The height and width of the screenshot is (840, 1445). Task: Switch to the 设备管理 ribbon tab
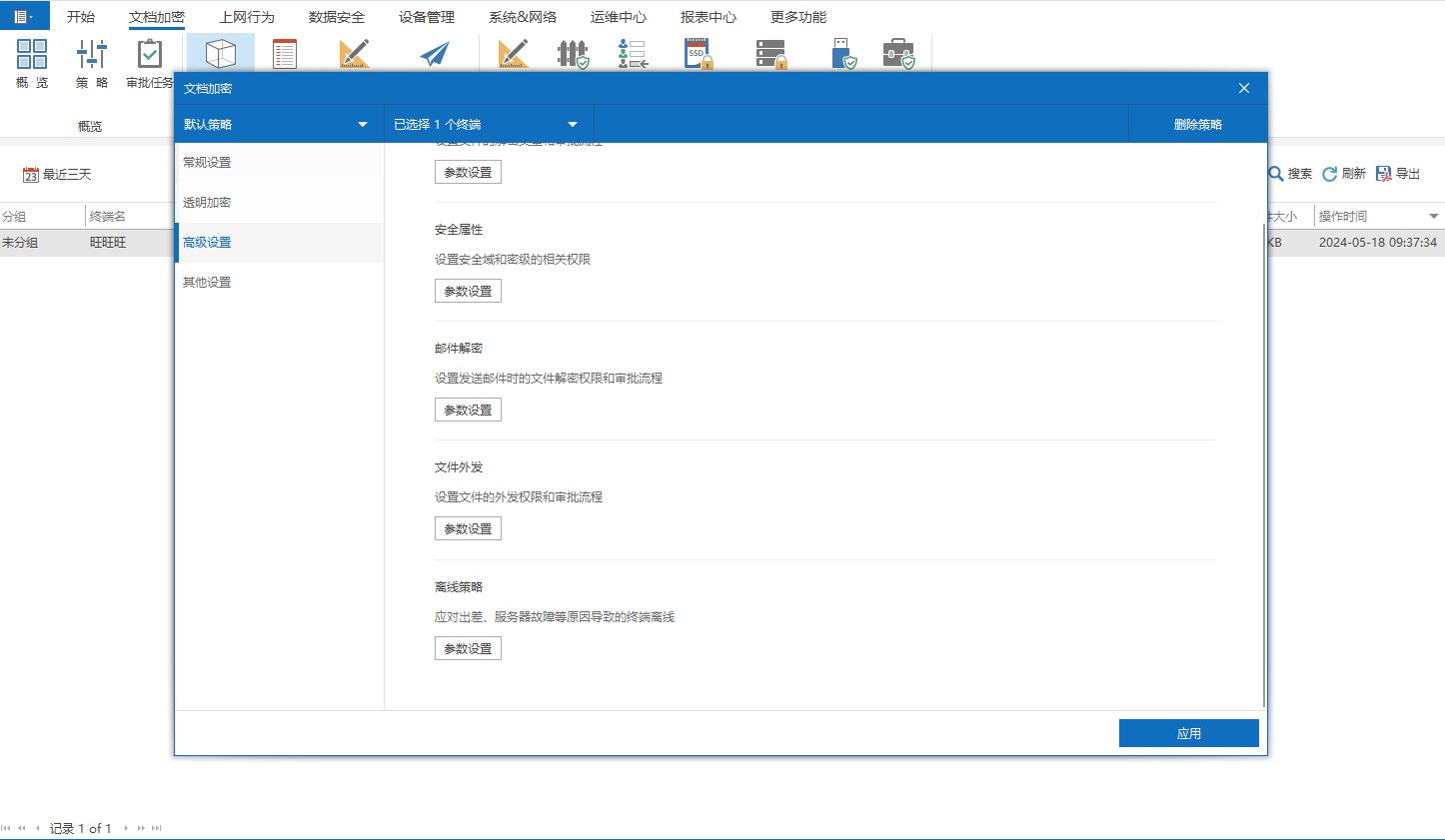[427, 17]
